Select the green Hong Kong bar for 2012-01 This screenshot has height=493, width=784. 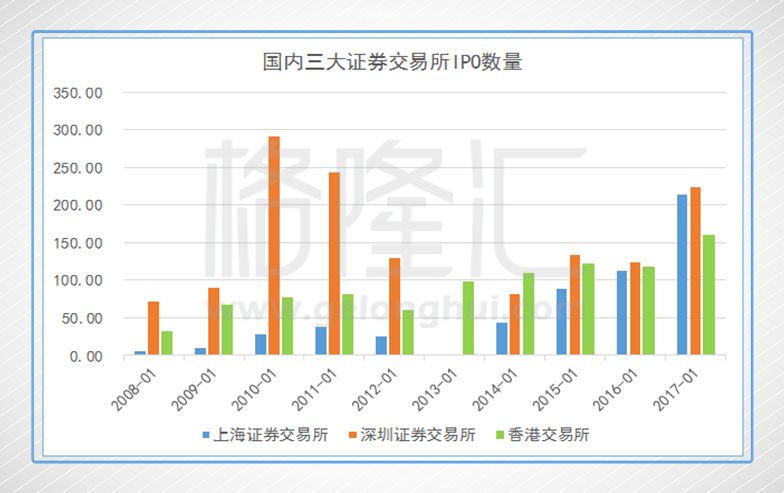click(408, 332)
